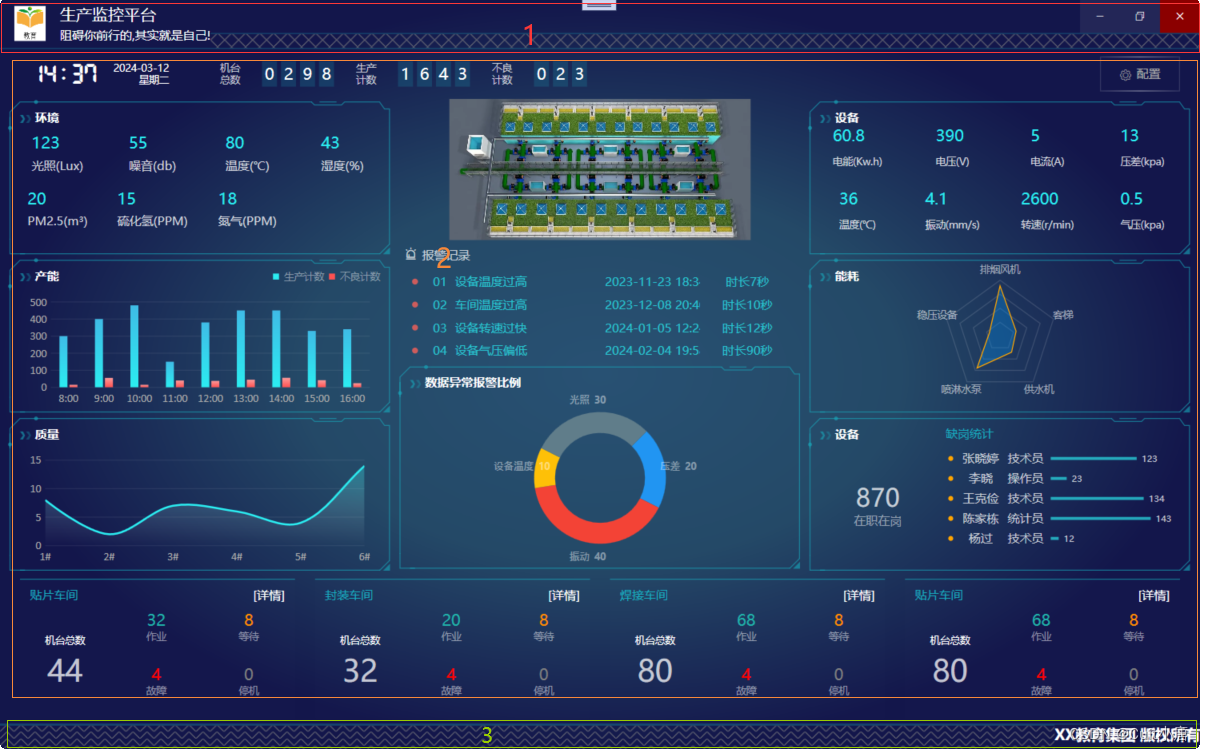Click the 振动(mm/s) value 4.1
This screenshot has width=1205, height=752.
coord(936,199)
